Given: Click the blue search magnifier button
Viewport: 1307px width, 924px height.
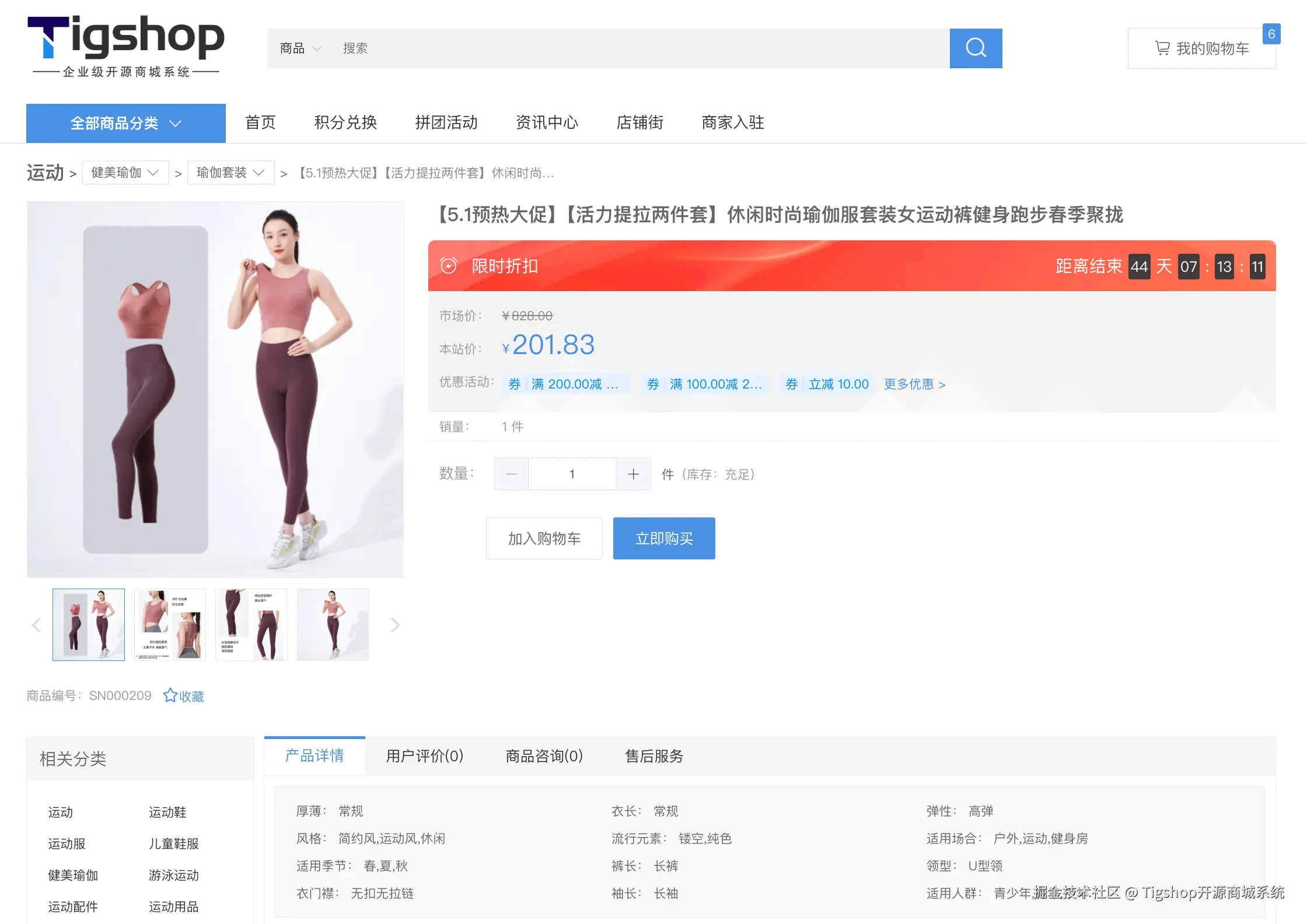Looking at the screenshot, I should (x=976, y=48).
